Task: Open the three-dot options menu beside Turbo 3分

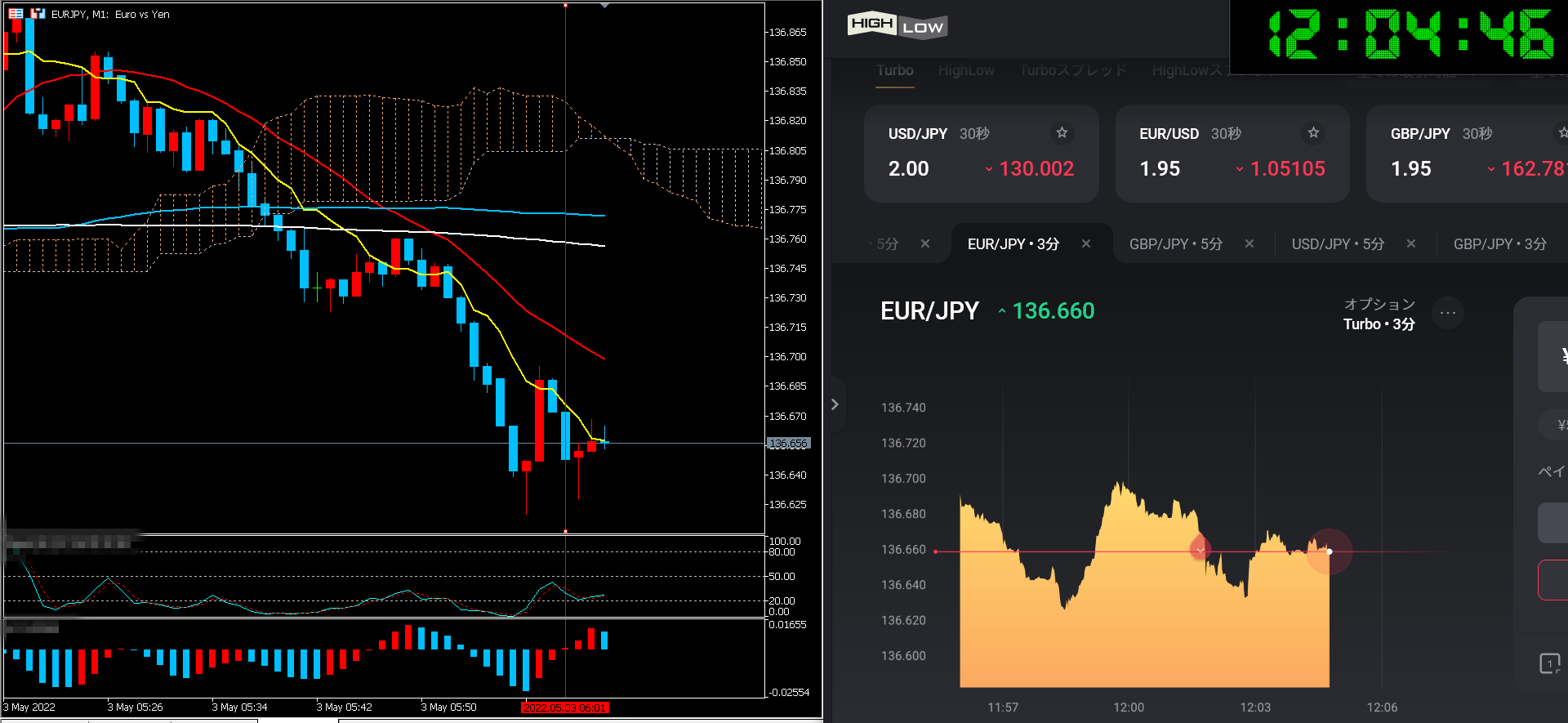Action: pyautogui.click(x=1447, y=313)
